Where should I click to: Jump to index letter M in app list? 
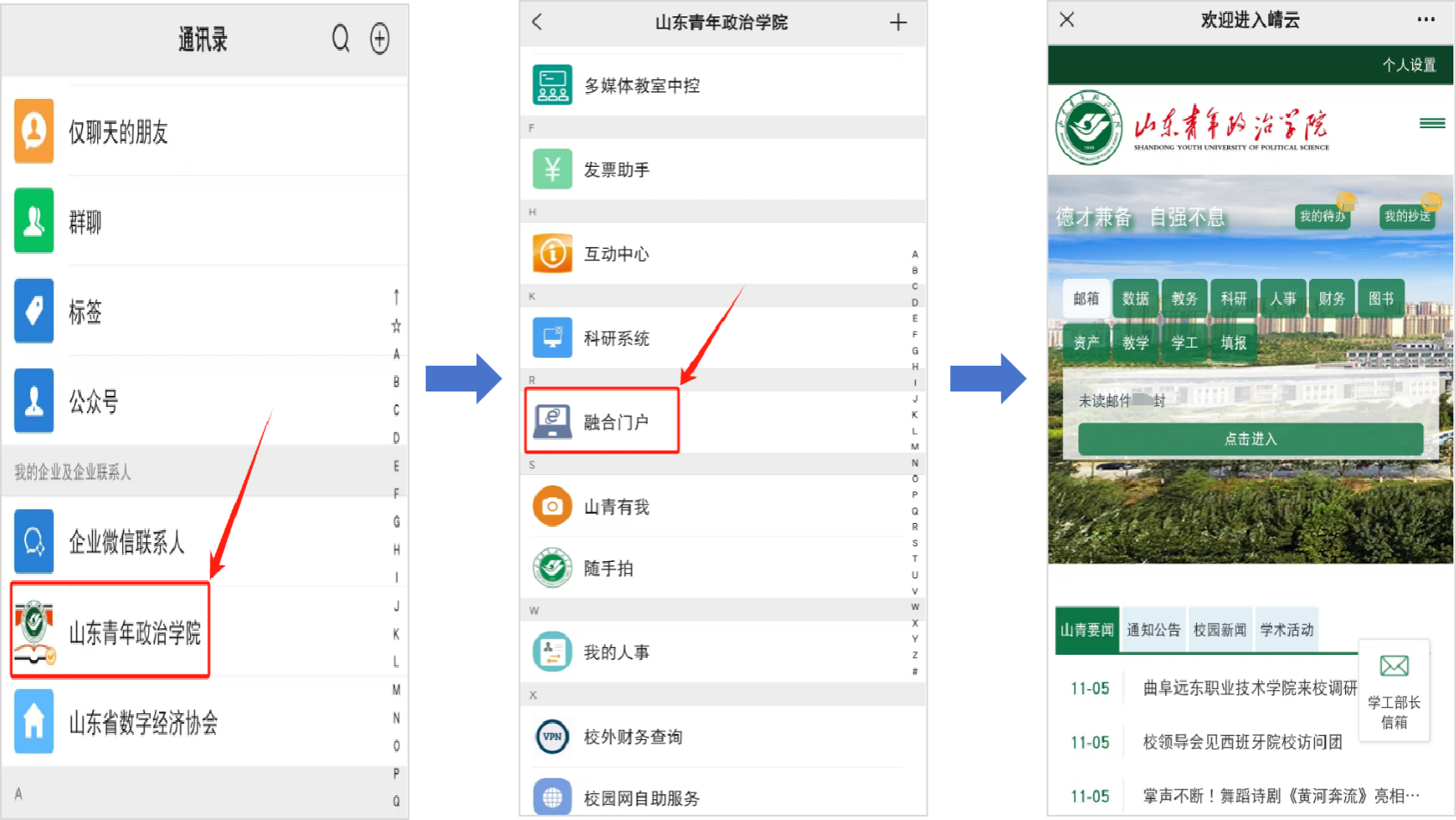click(x=915, y=447)
